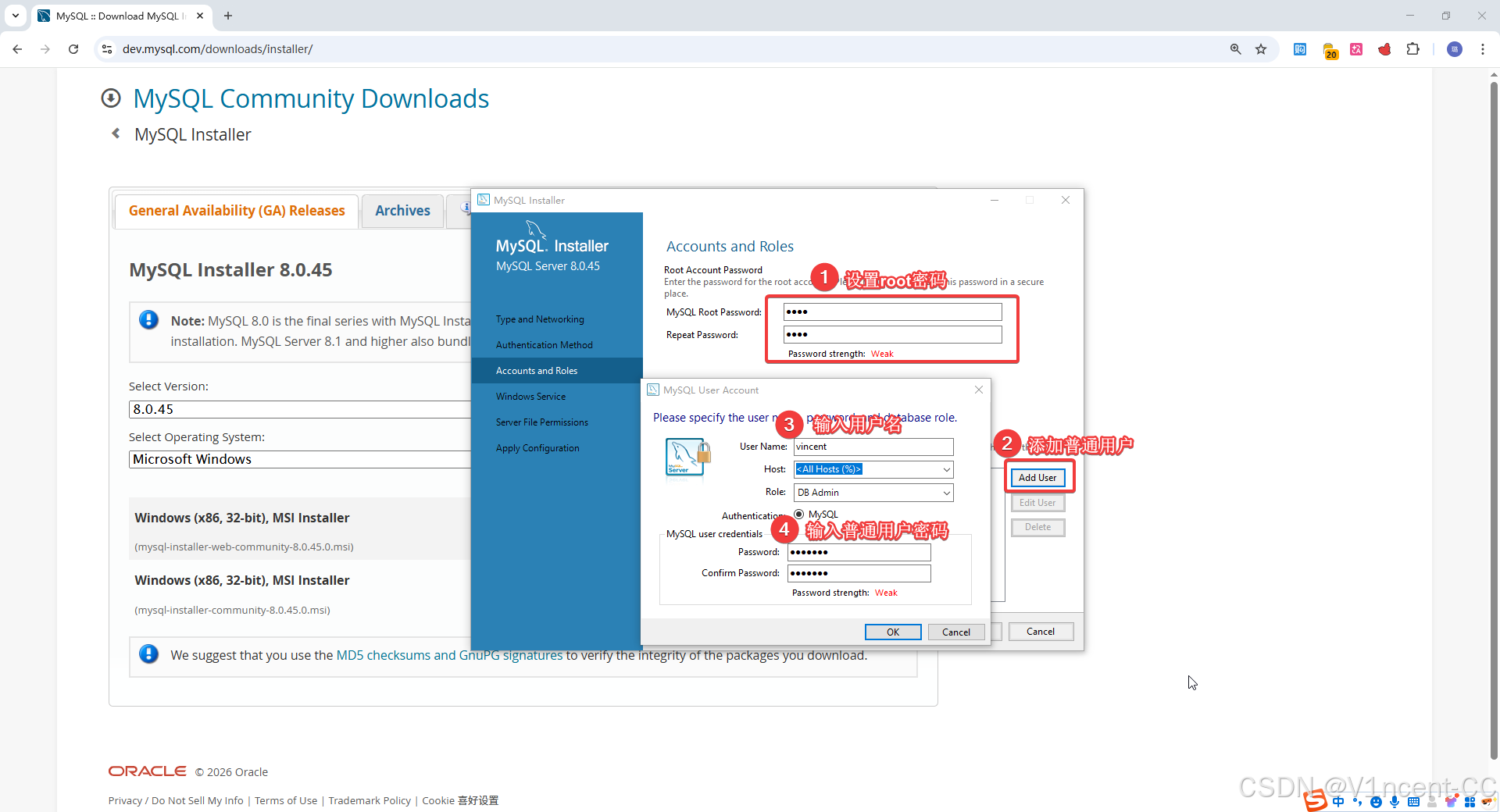Click the red bird extension icon
Screen dimensions: 1500x812
1384,49
